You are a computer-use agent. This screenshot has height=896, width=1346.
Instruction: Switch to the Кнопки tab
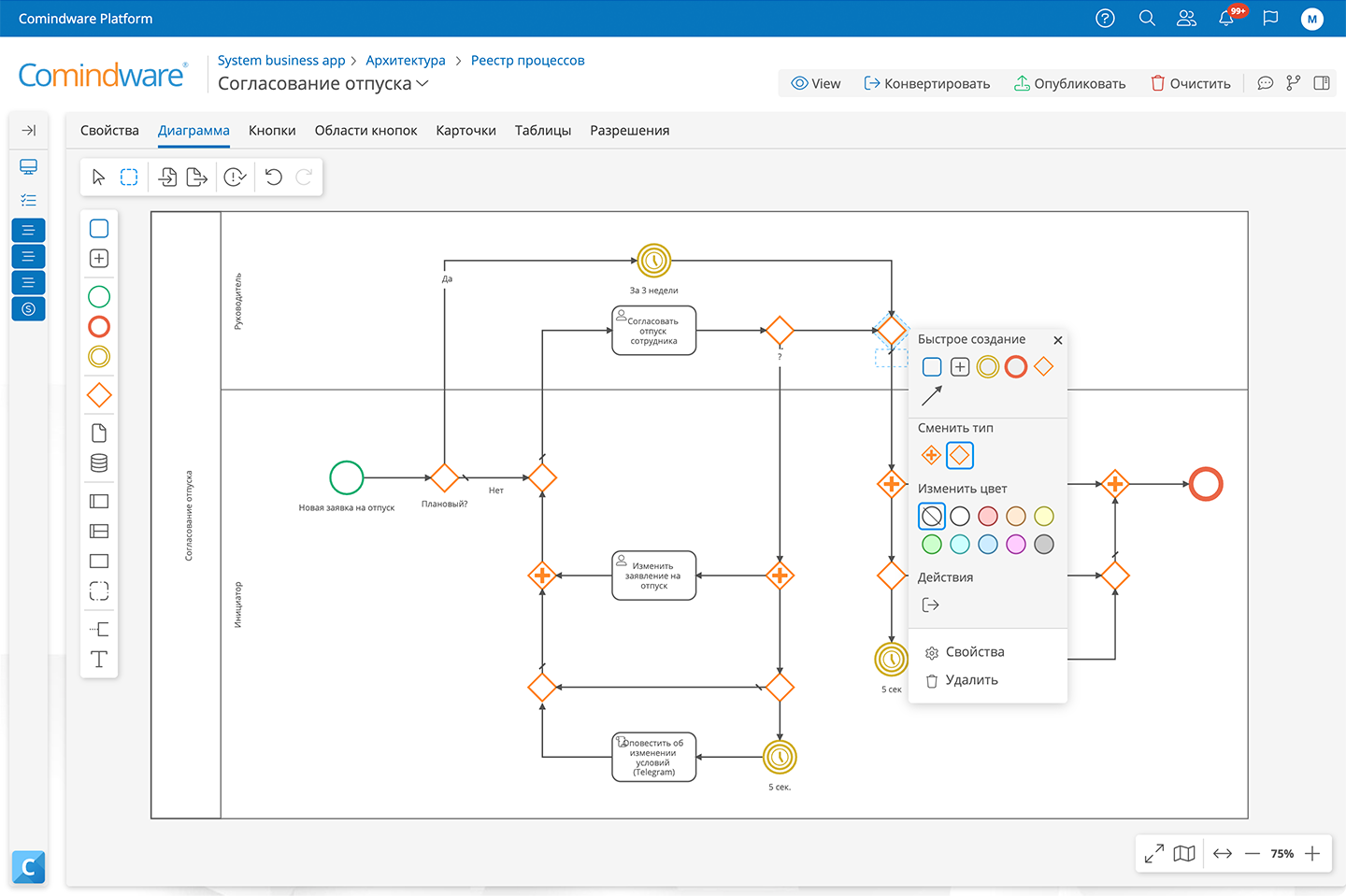coord(272,131)
